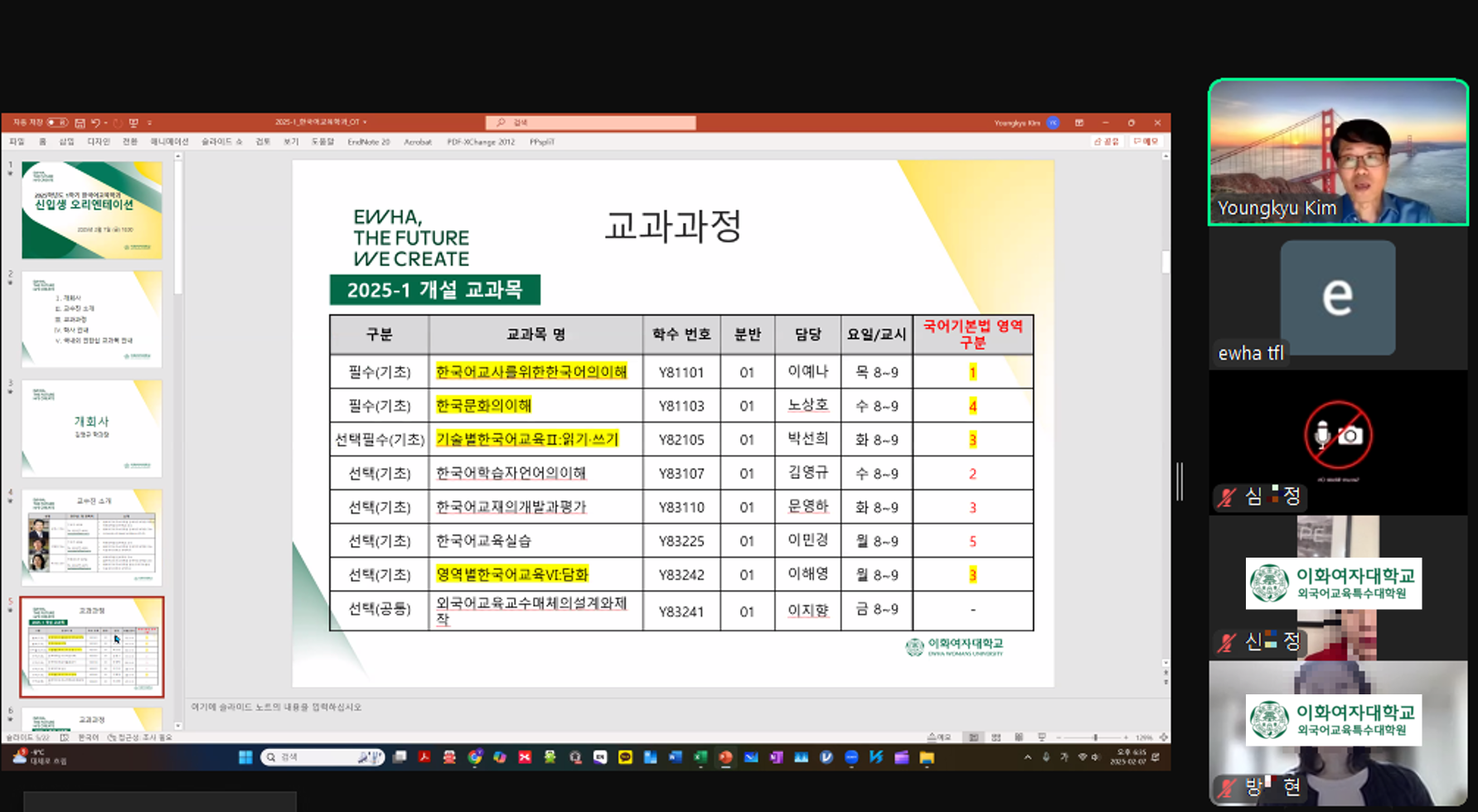Image resolution: width=1478 pixels, height=812 pixels.
Task: Toggle the notes (메모) status bar button
Action: (x=939, y=737)
